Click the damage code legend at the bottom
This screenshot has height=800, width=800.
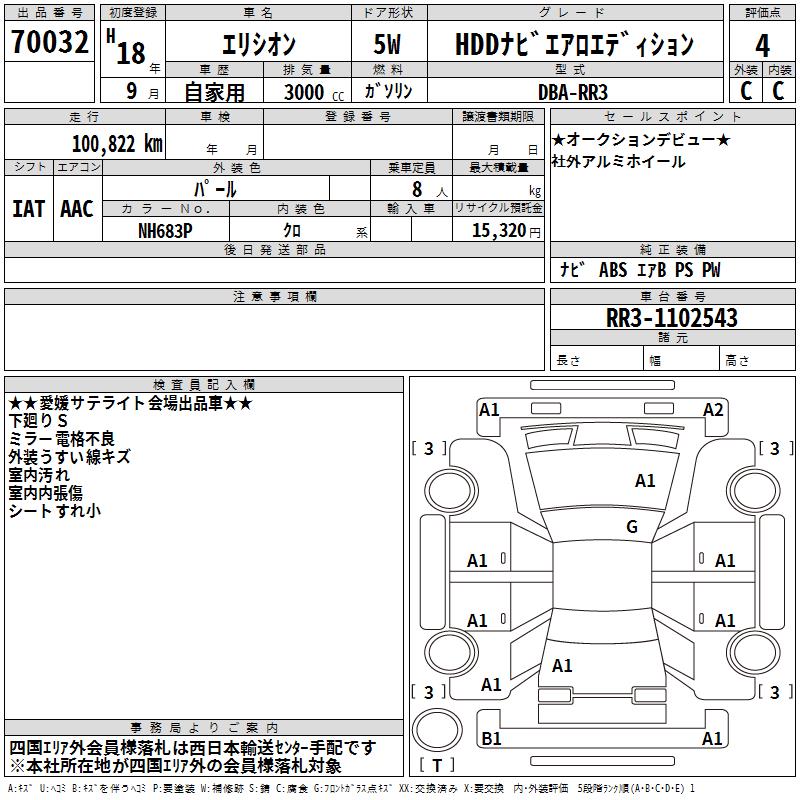tap(352, 789)
